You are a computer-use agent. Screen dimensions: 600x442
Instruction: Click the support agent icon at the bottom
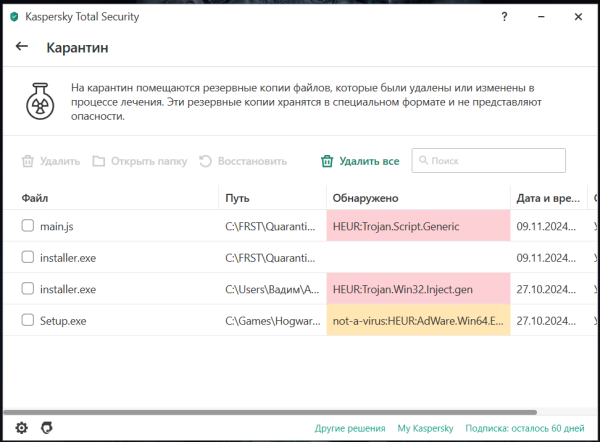pos(46,428)
